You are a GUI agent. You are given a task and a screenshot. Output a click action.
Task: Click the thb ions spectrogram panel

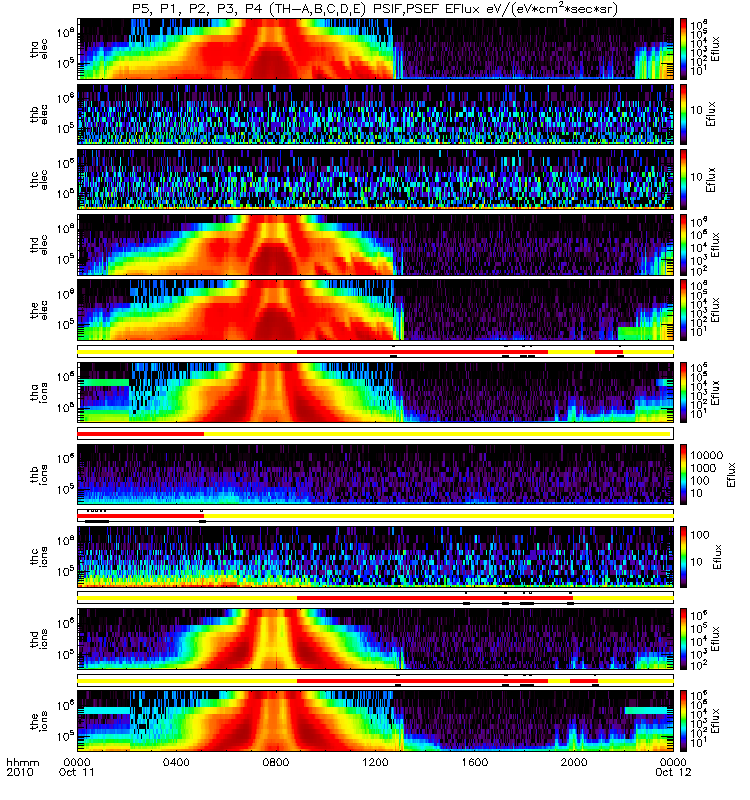click(376, 474)
